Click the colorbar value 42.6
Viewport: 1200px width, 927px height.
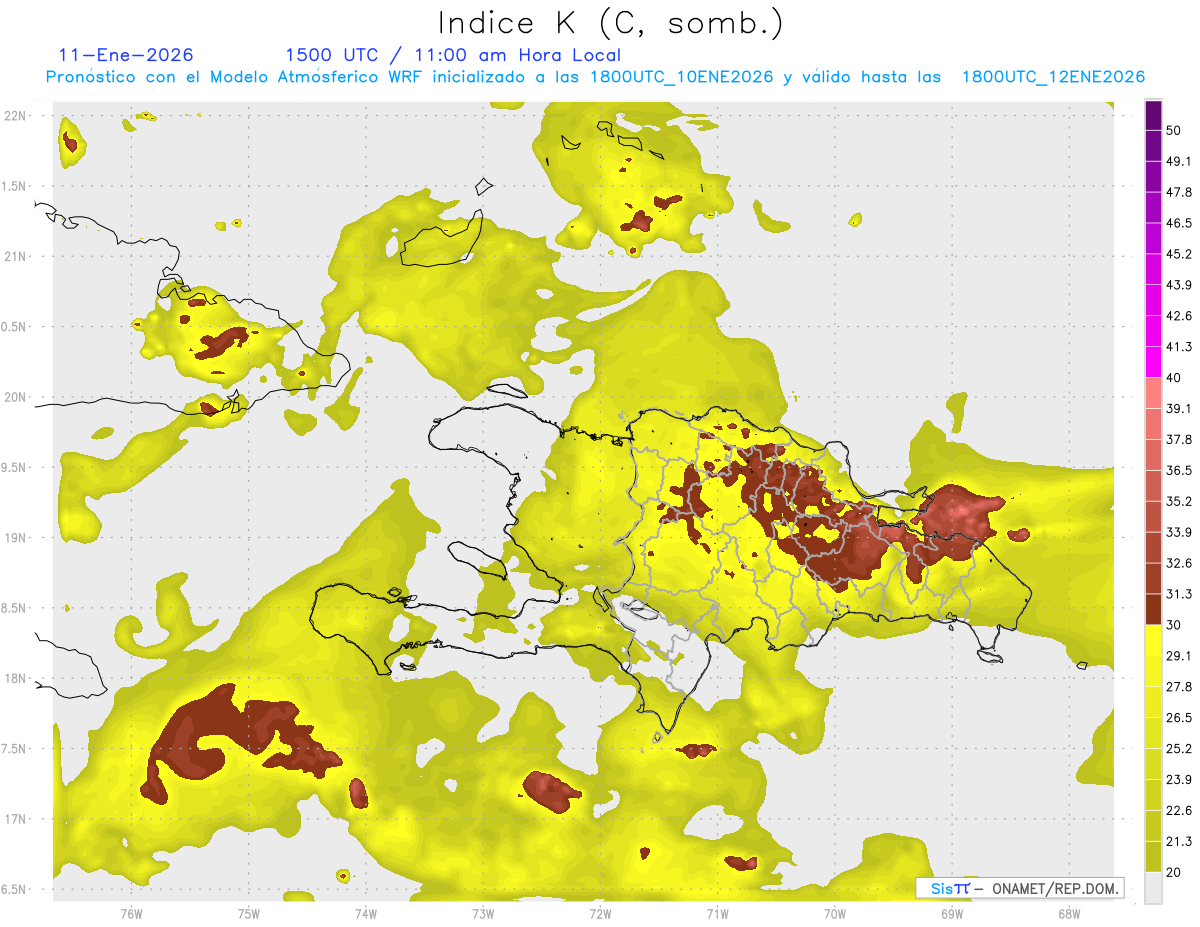click(x=1179, y=316)
